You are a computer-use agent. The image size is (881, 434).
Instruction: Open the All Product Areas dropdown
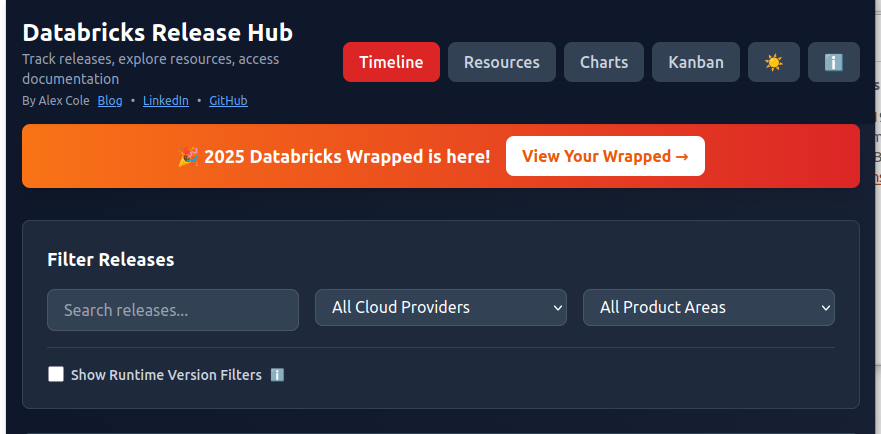click(709, 308)
